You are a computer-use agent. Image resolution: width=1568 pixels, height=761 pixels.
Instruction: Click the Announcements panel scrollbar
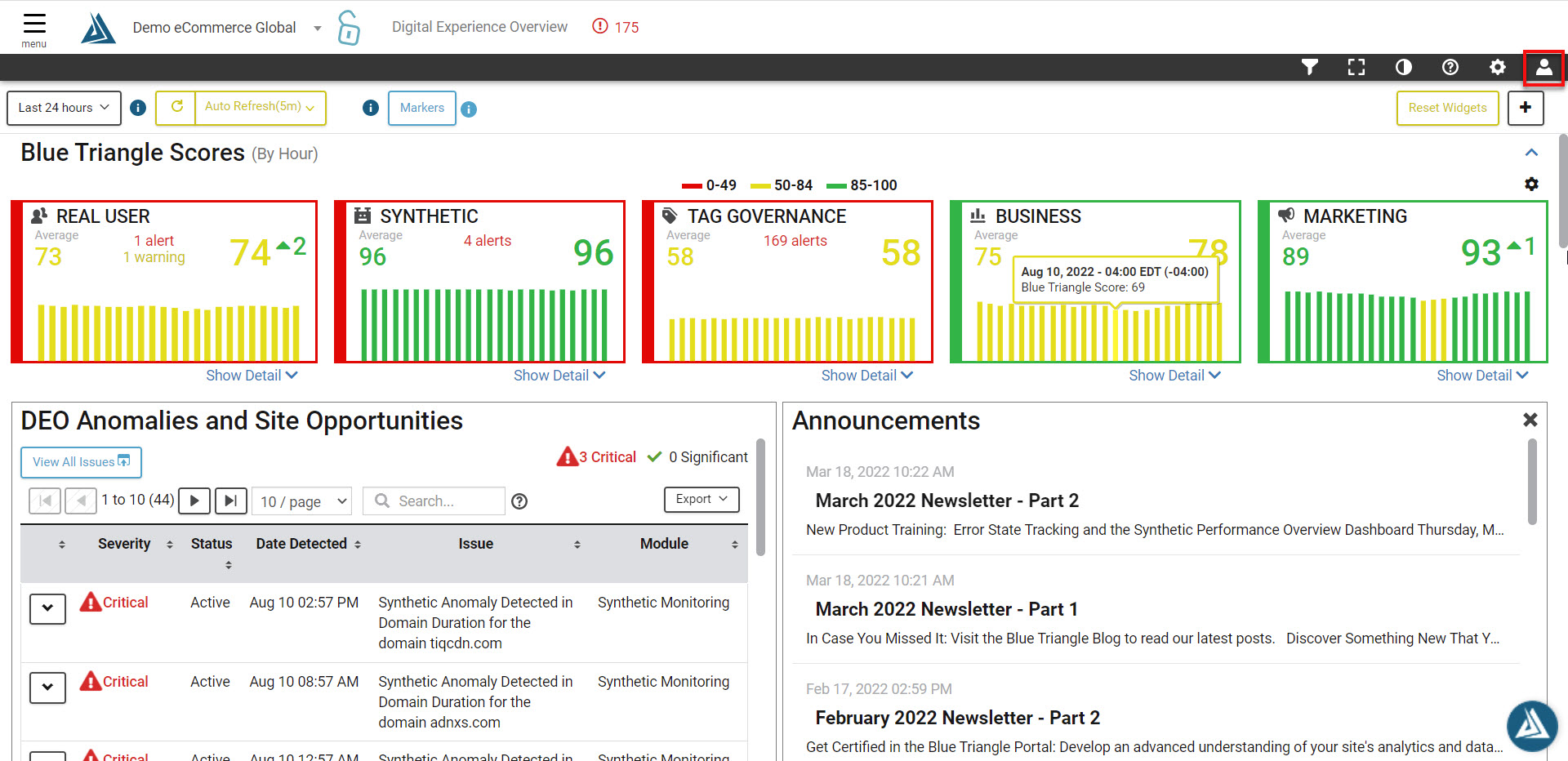[x=1532, y=482]
